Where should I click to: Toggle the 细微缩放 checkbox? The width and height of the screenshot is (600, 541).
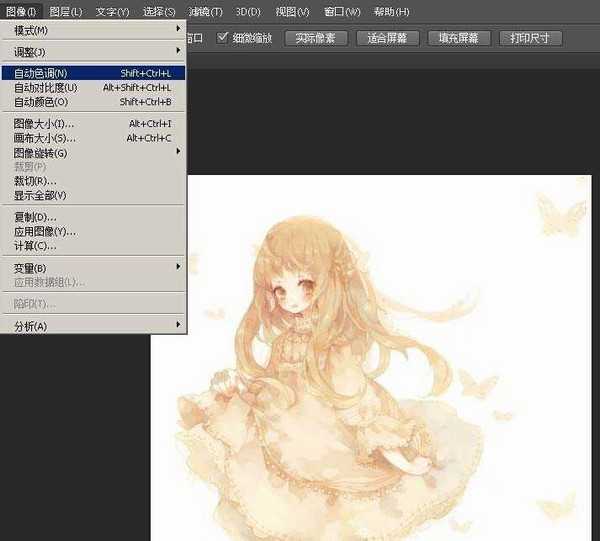(223, 38)
